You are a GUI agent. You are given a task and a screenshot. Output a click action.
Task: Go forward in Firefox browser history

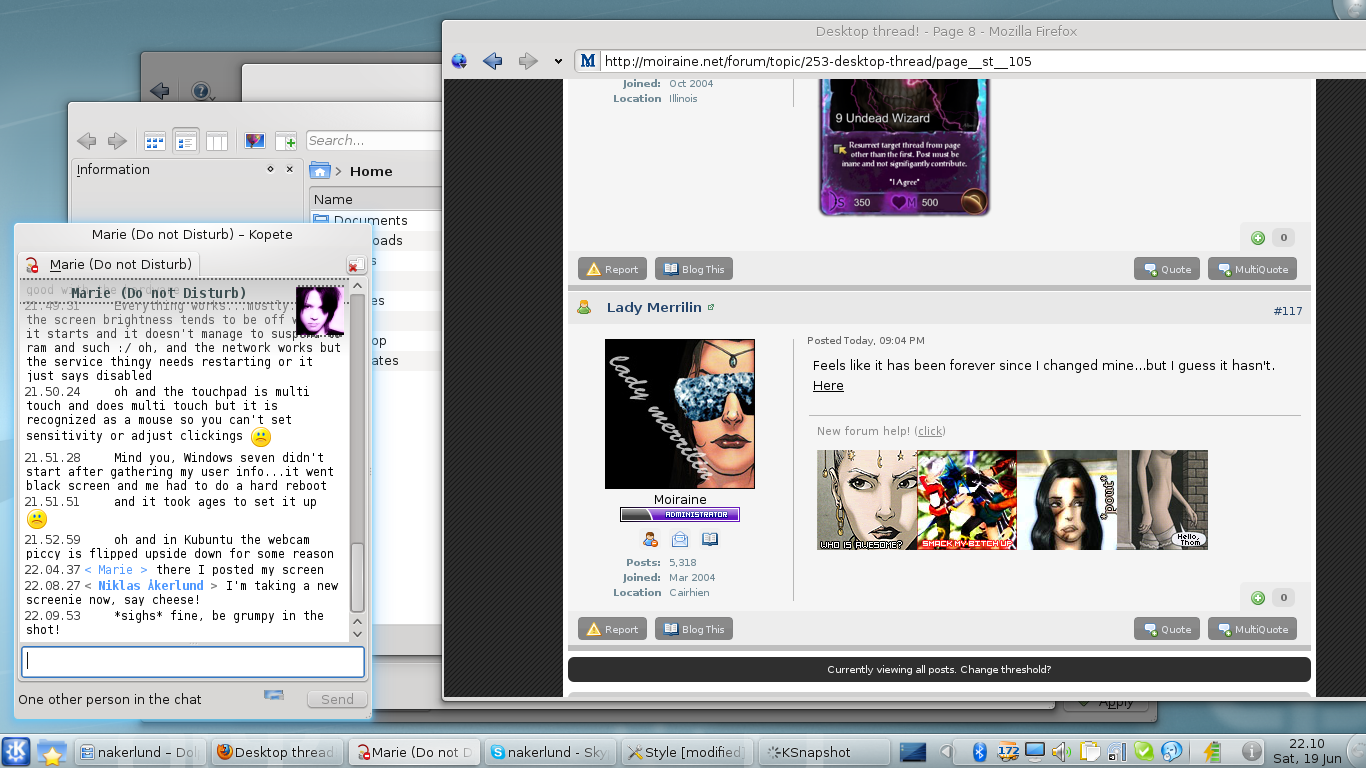coord(528,61)
